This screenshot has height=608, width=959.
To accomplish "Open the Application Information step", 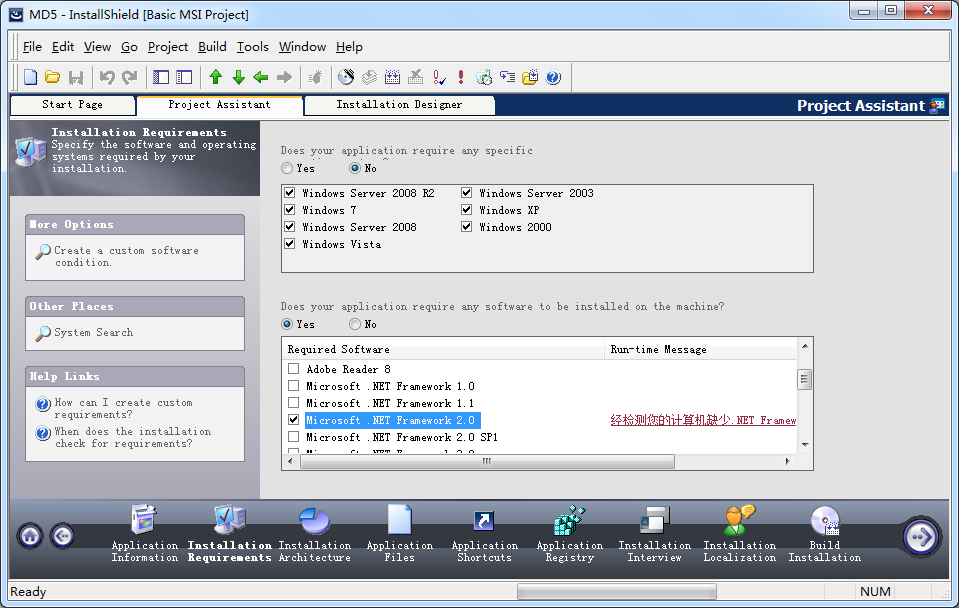I will 144,533.
